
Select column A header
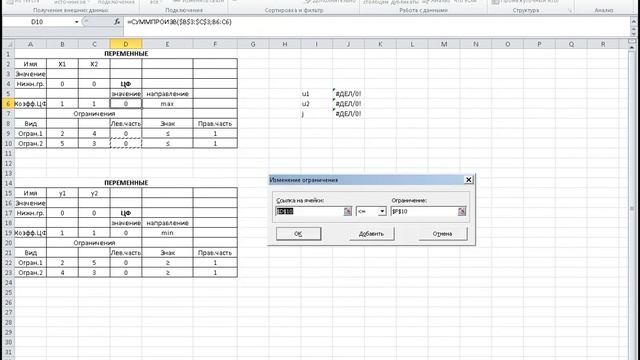click(x=31, y=44)
